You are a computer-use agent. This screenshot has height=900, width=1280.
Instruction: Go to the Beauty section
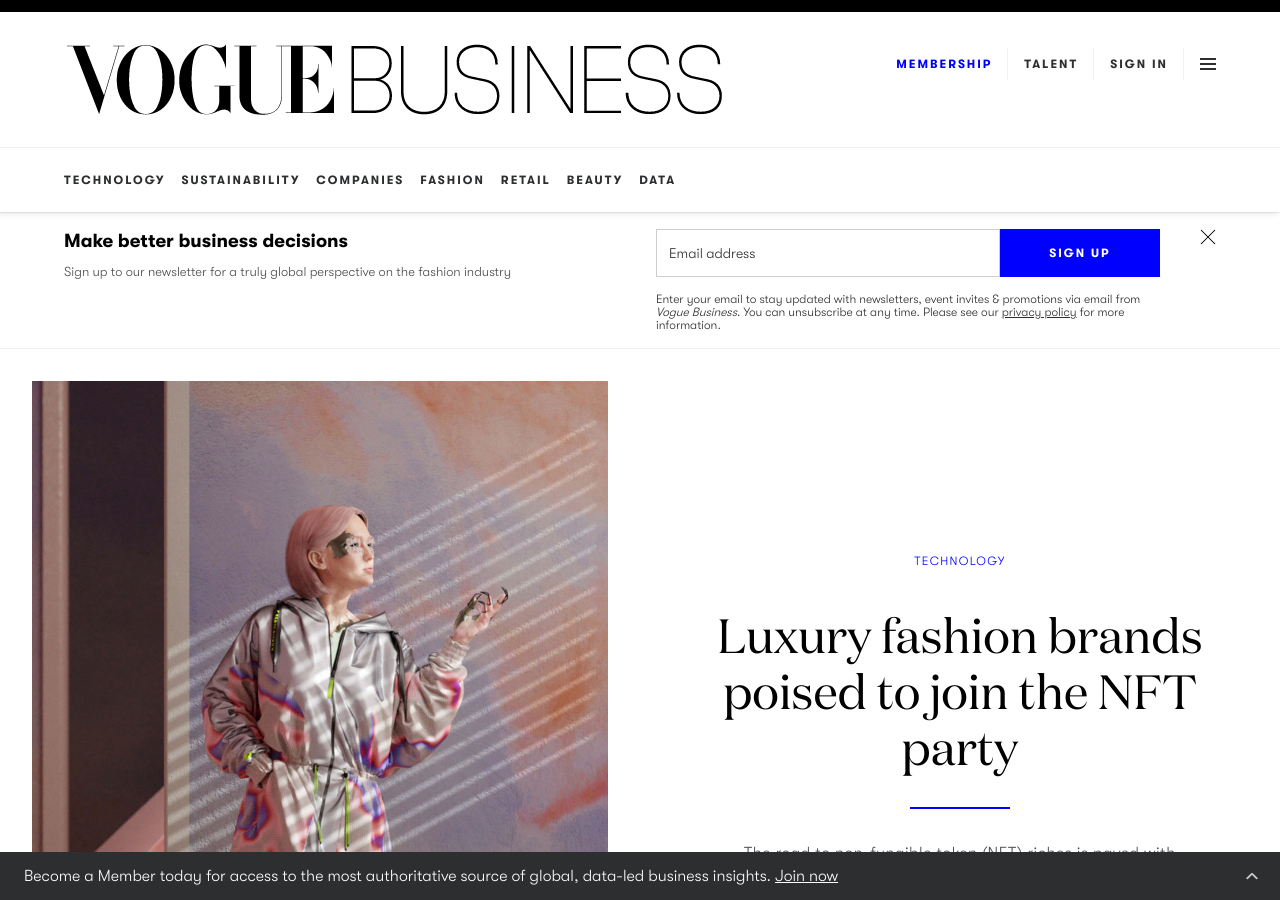(x=595, y=180)
